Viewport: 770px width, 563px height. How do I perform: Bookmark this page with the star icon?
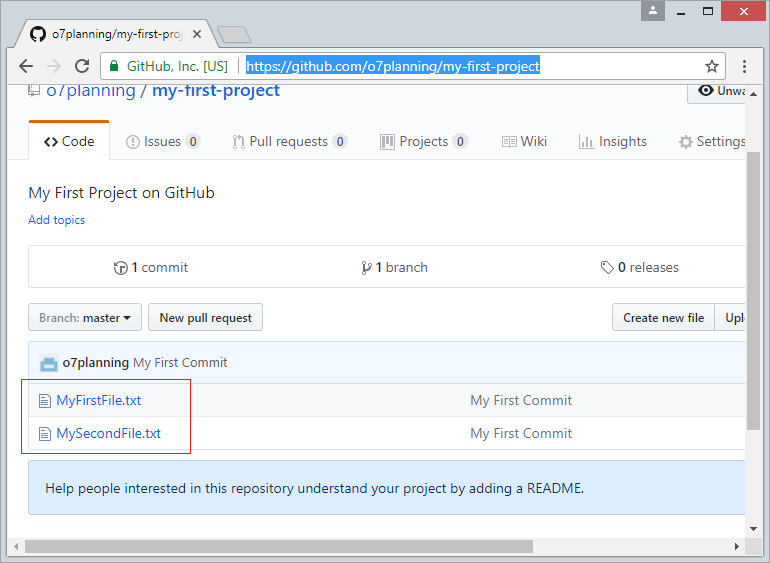coord(712,66)
